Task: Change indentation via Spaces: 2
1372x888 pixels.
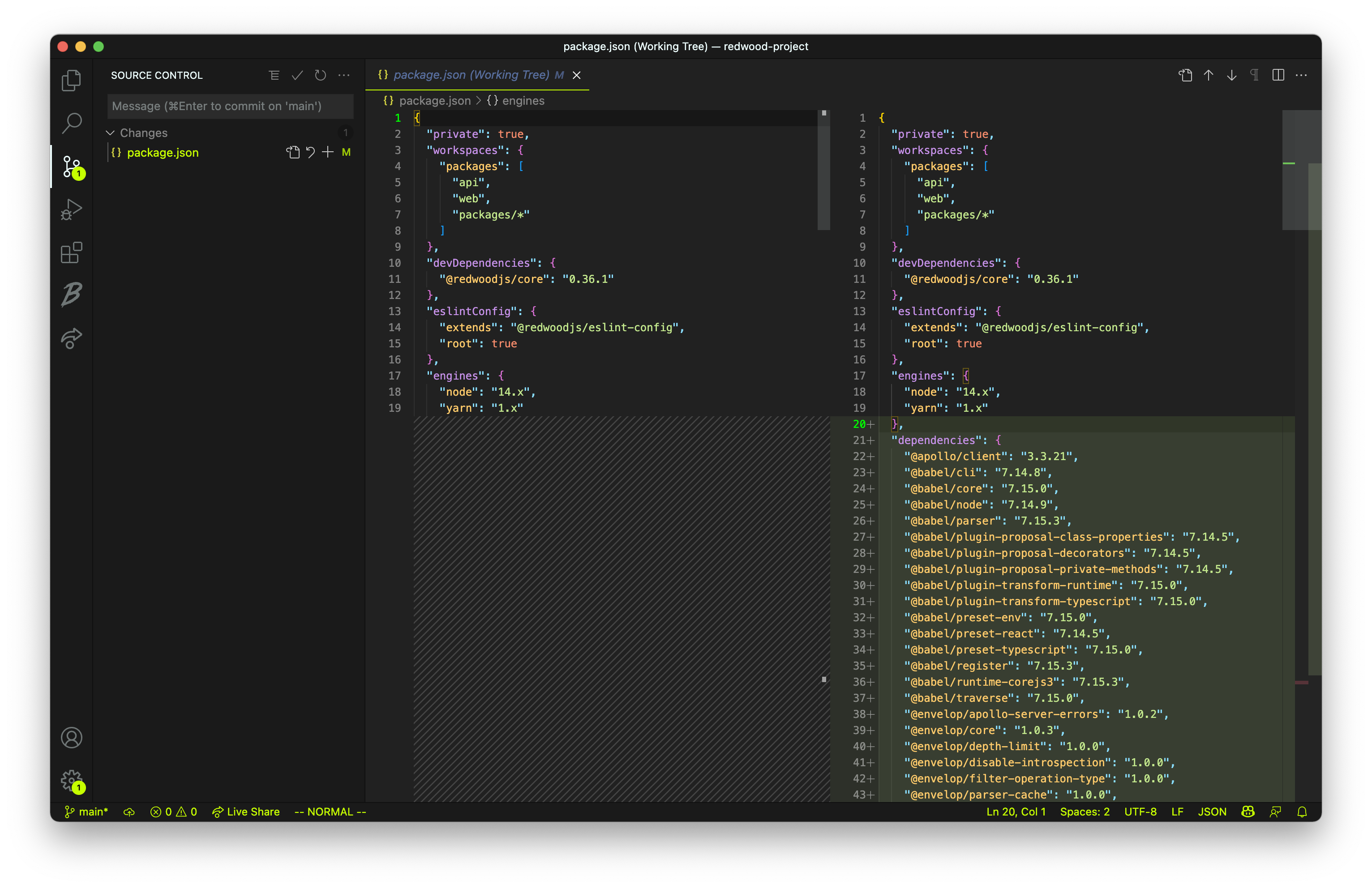Action: tap(1085, 811)
